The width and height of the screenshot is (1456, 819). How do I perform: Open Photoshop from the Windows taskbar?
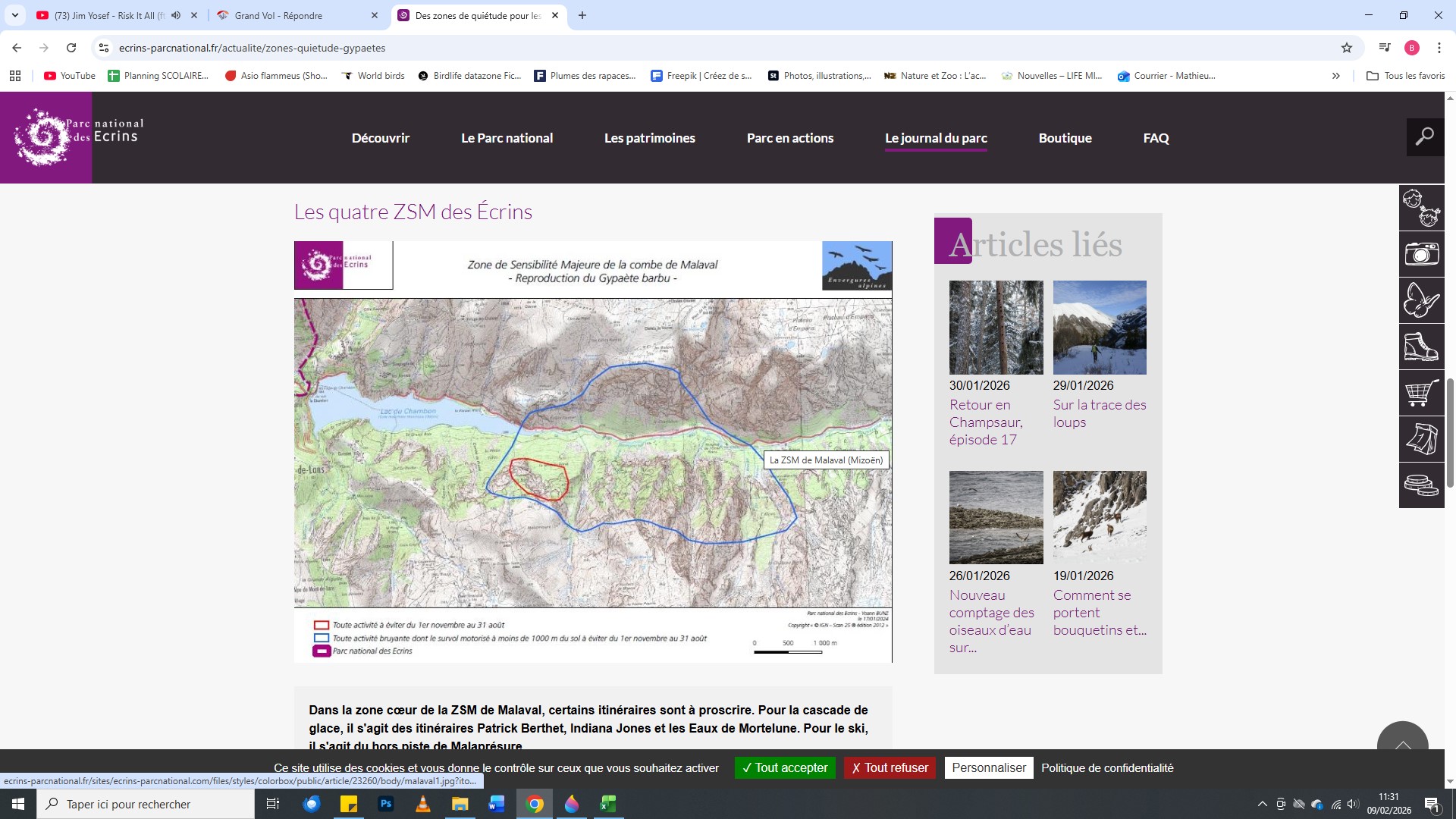tap(386, 804)
